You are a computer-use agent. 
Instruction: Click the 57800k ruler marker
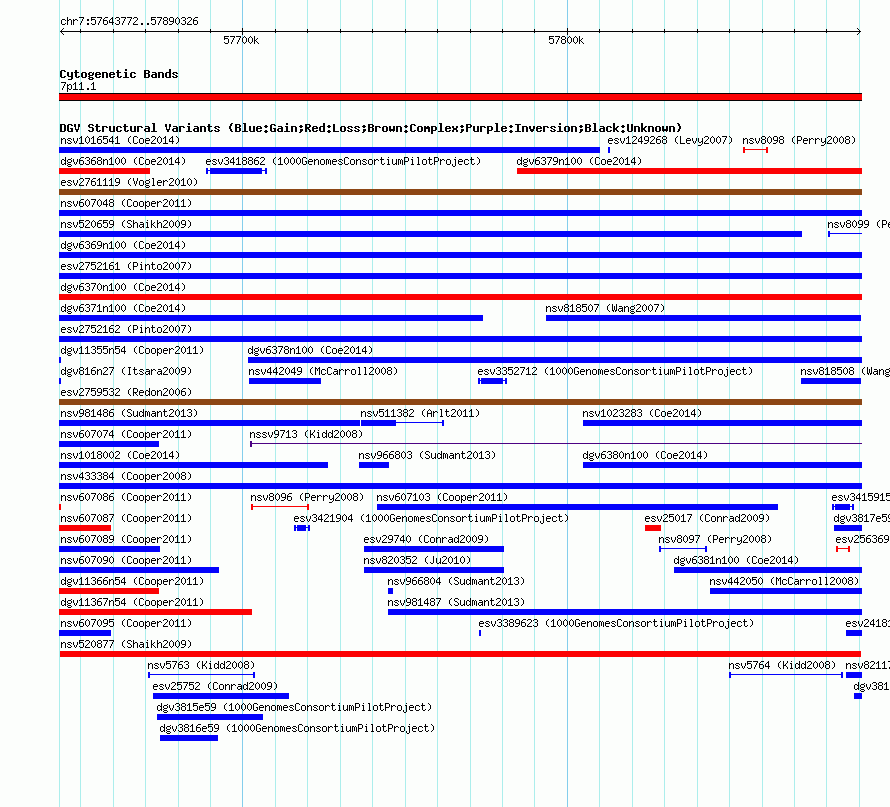(x=566, y=40)
